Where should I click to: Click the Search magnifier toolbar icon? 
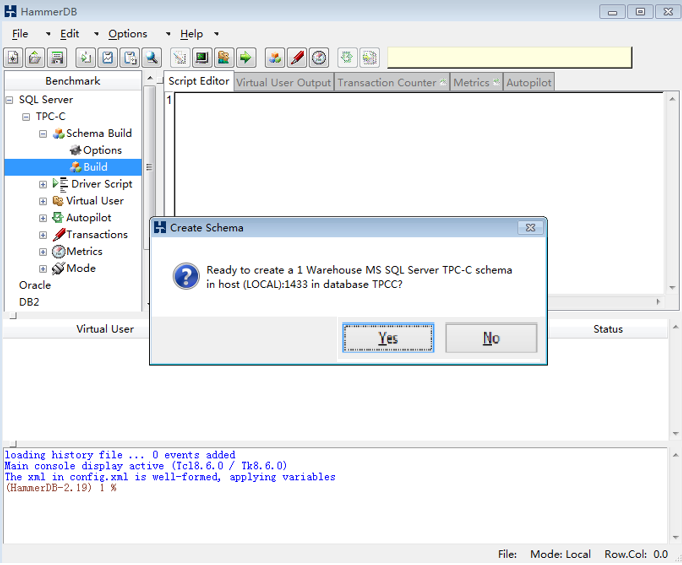click(x=152, y=57)
